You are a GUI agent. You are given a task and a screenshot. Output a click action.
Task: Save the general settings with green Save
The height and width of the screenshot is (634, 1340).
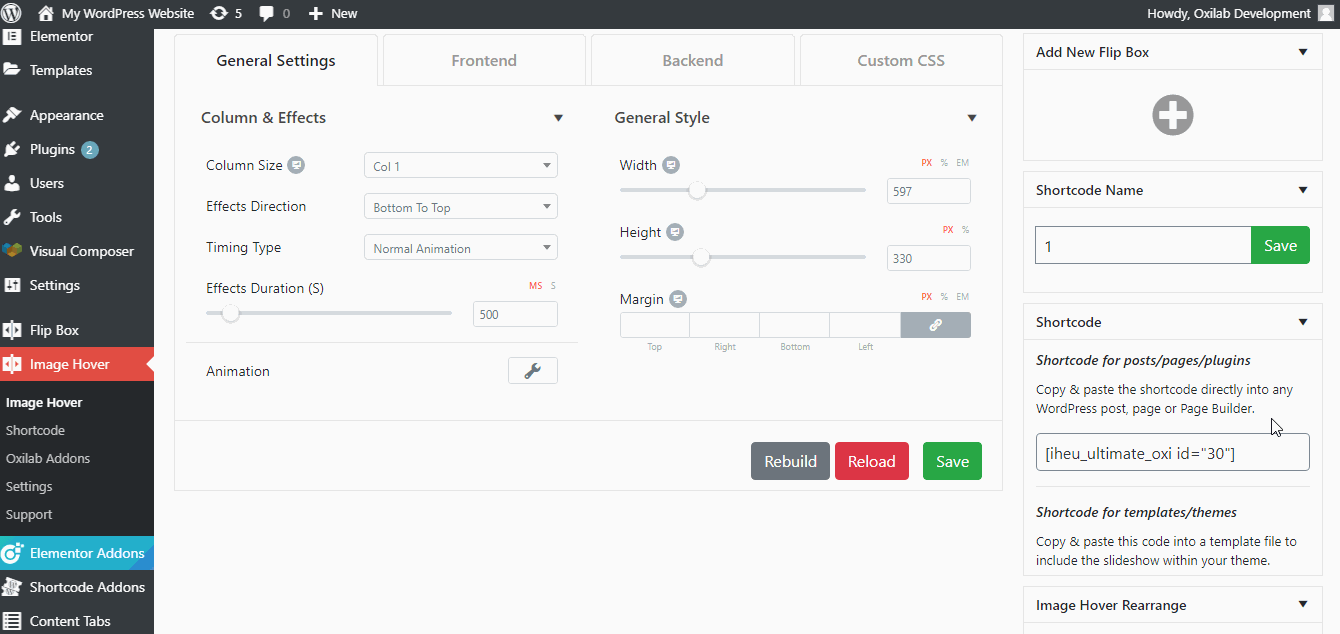tap(952, 461)
